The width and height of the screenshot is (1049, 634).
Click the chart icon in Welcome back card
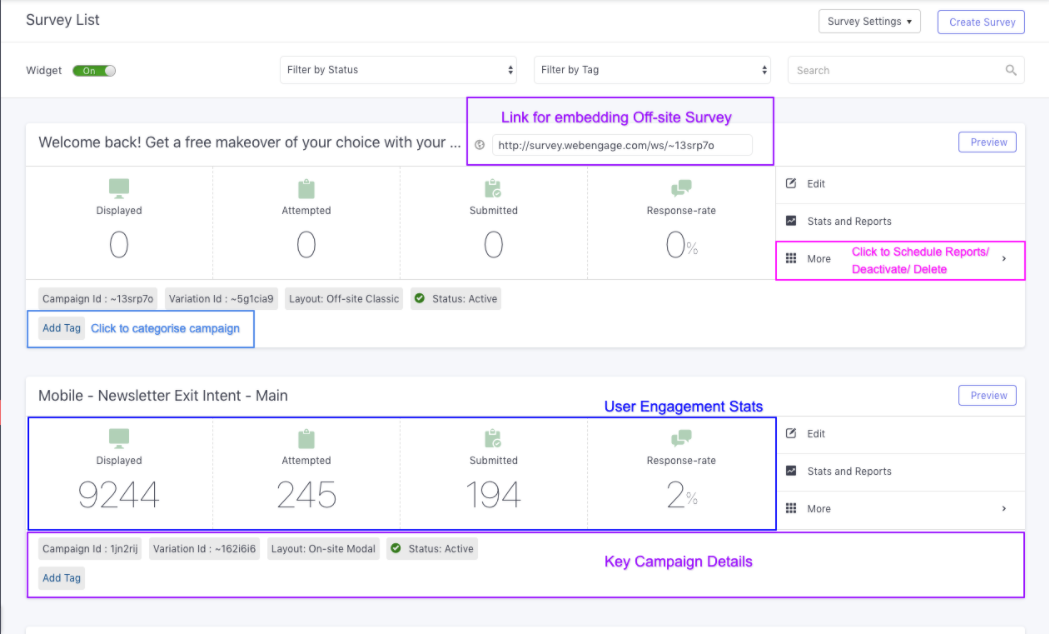click(791, 221)
